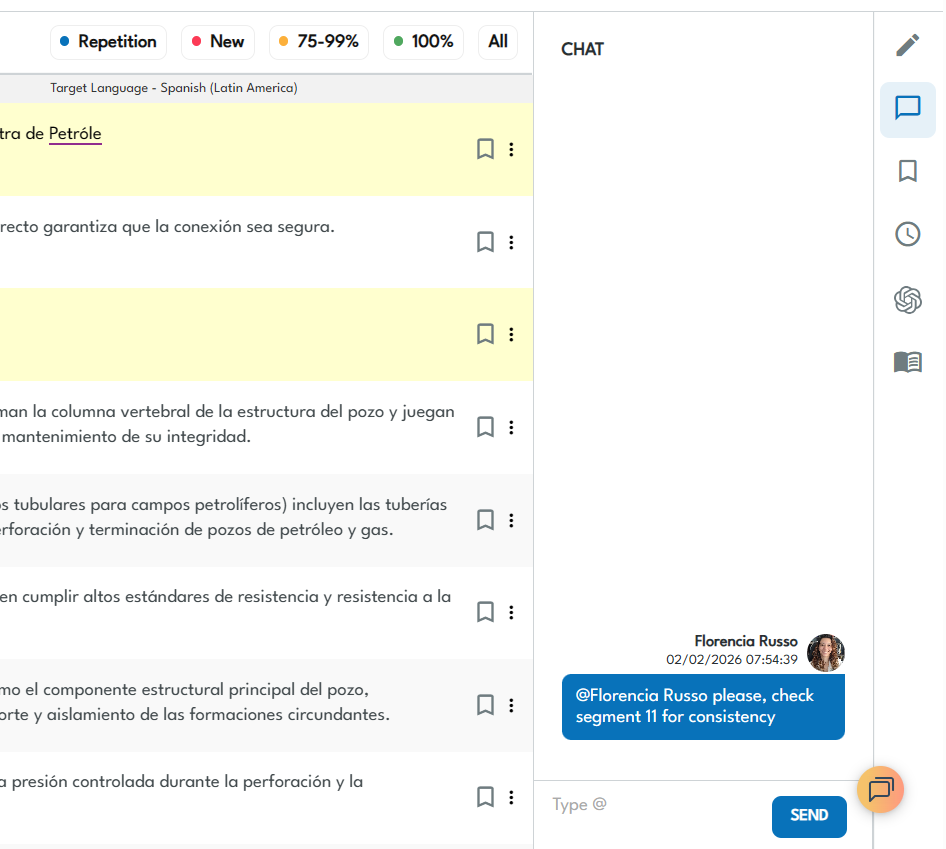Select the green 100% match filter
946x849 pixels.
[423, 42]
